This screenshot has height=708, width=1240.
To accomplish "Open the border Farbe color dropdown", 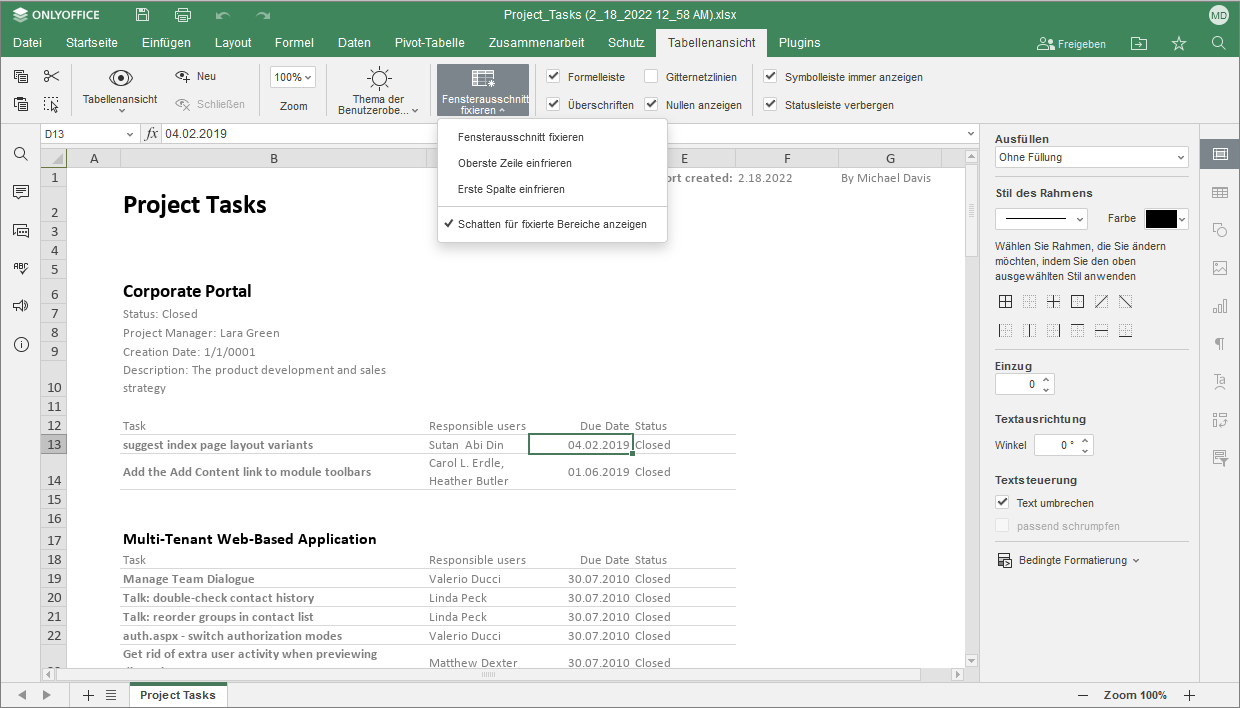I will 1166,219.
